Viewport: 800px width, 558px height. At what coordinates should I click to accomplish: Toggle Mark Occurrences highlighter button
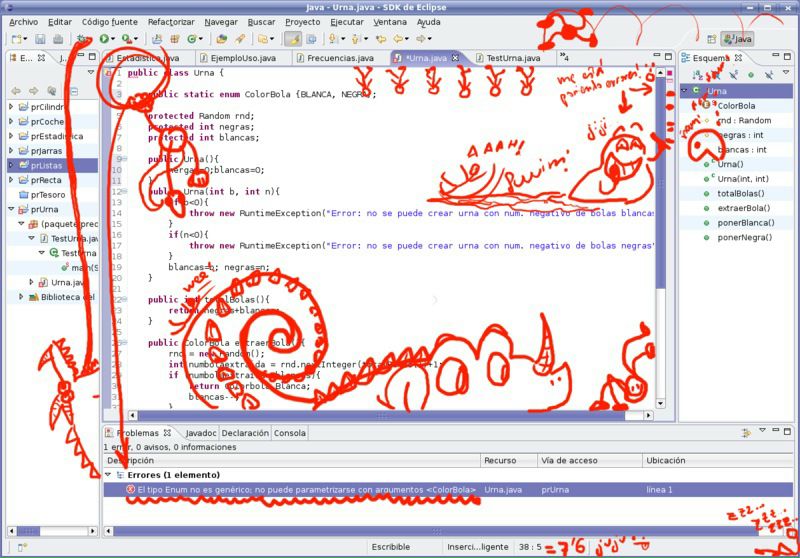tap(292, 39)
